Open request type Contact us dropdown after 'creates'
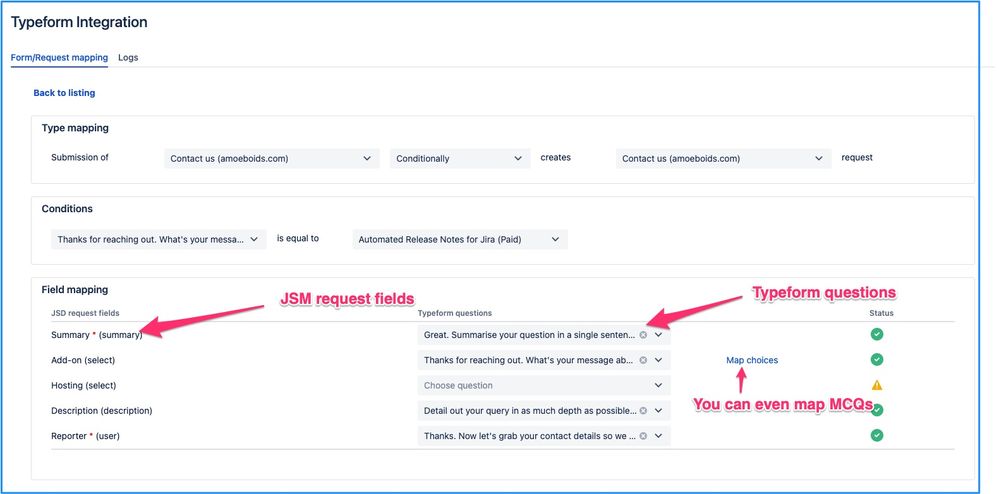The image size is (999, 494). (x=723, y=159)
